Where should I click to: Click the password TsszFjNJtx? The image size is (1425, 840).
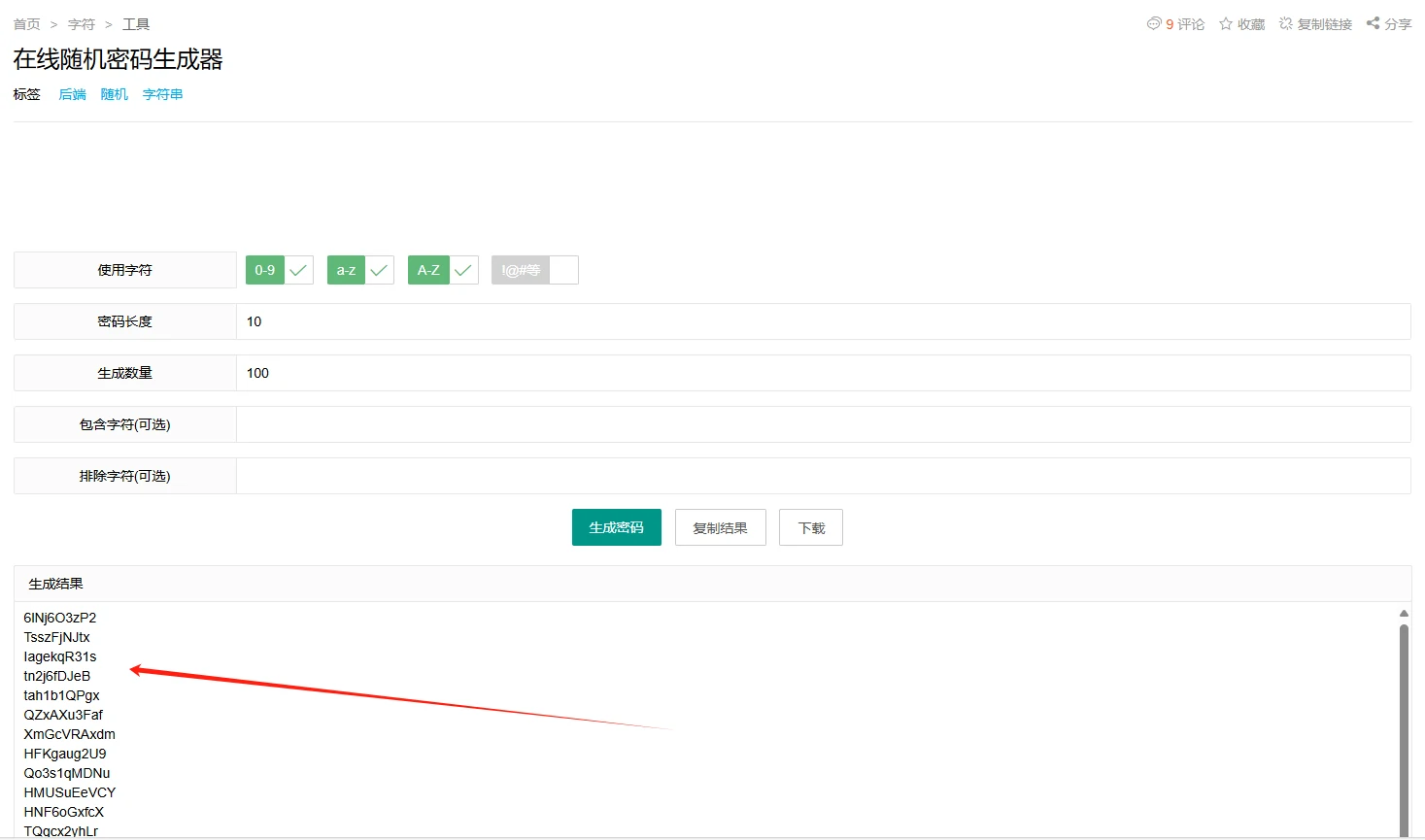57,637
